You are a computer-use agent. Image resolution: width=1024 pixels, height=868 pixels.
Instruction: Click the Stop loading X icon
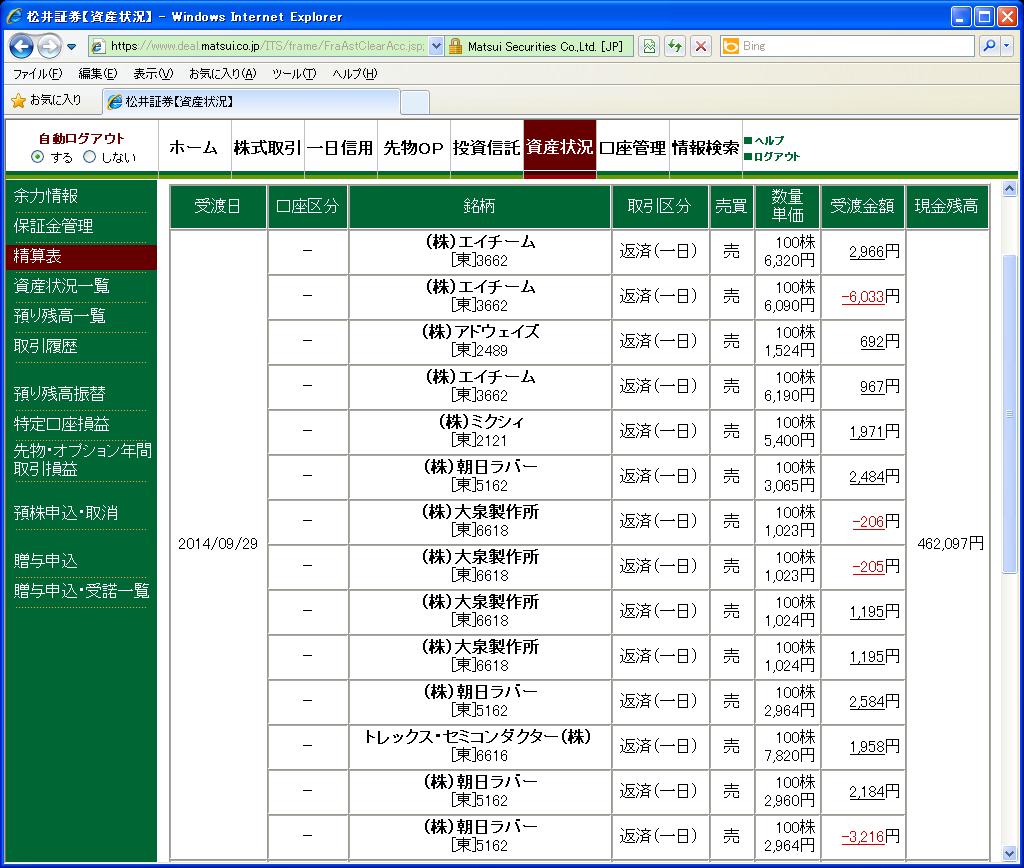click(x=701, y=46)
